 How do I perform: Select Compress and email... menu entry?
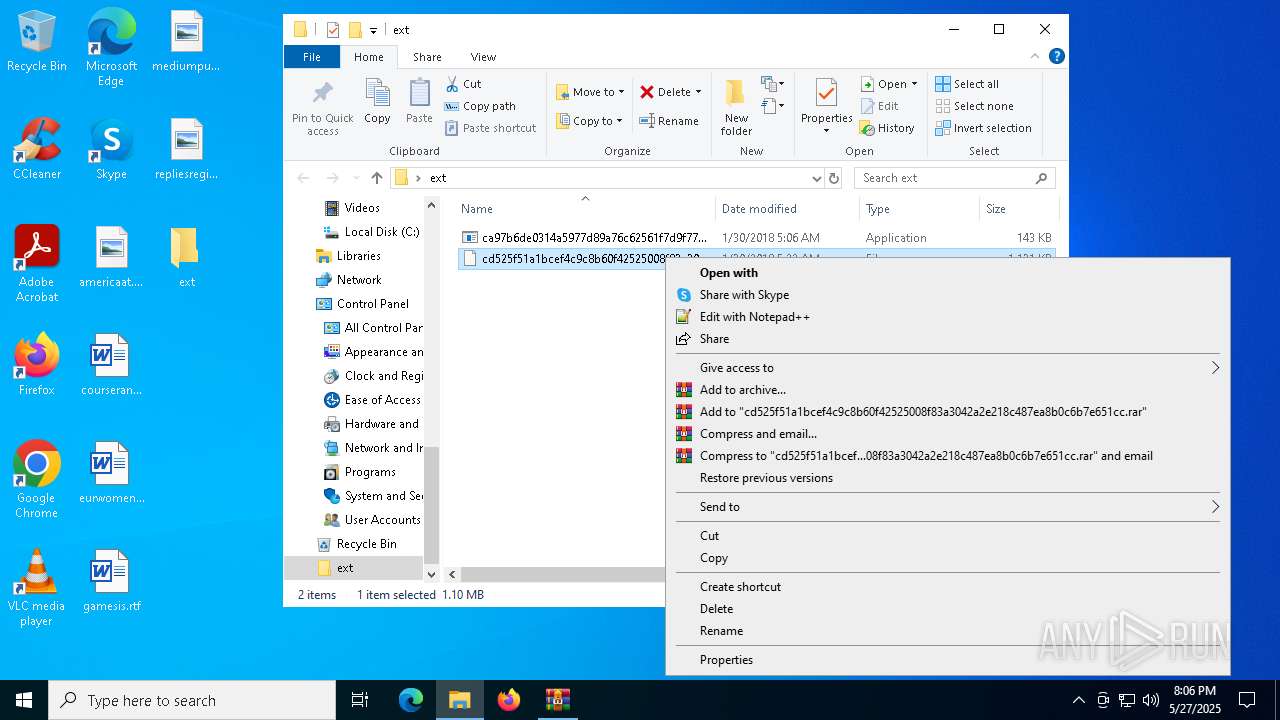(947, 434)
